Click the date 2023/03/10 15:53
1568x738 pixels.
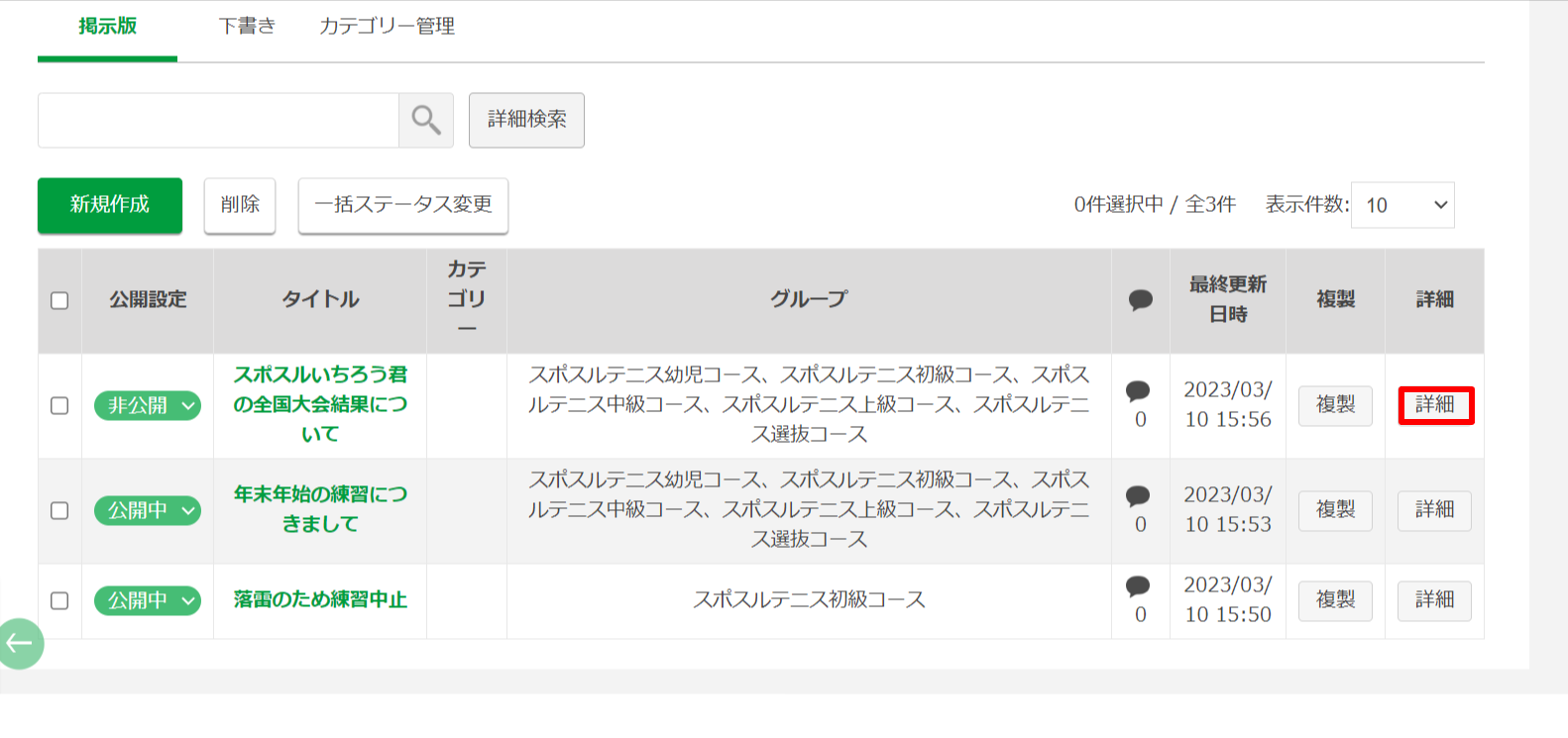[x=1228, y=509]
